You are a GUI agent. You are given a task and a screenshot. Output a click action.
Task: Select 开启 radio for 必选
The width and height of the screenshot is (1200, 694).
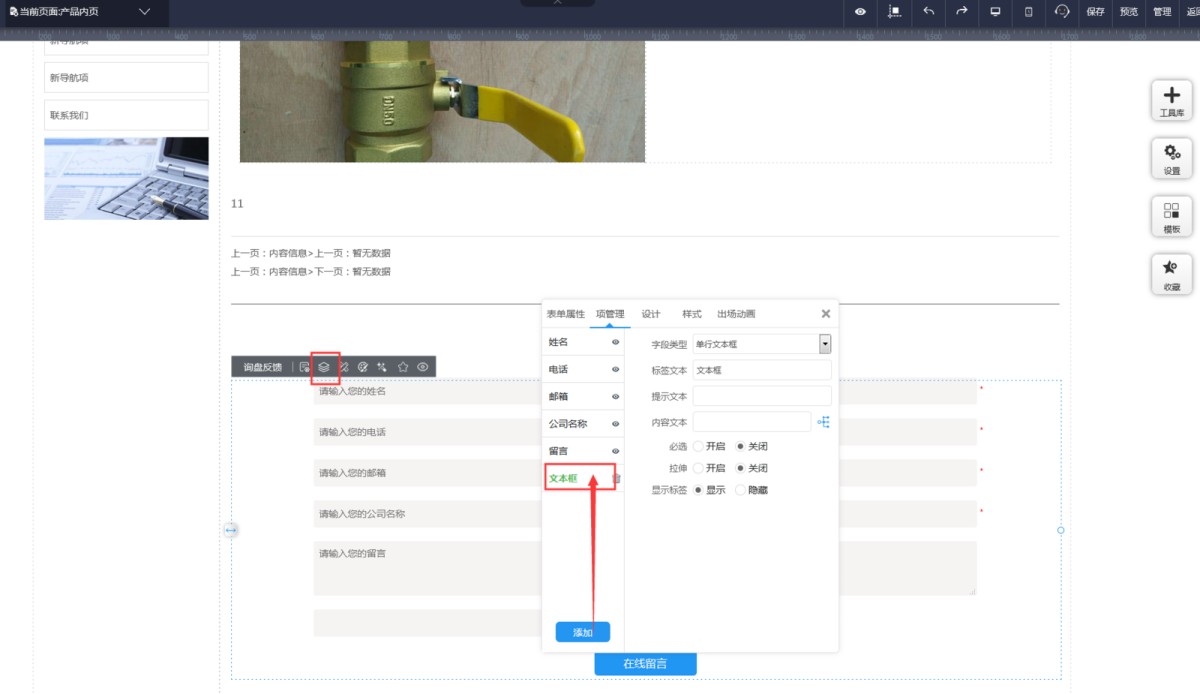pyautogui.click(x=698, y=446)
